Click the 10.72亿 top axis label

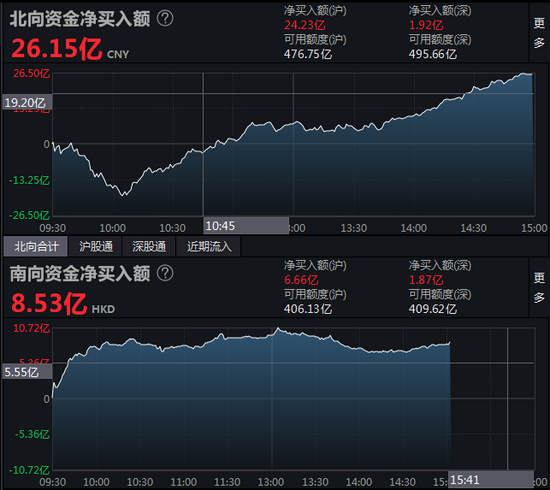[32, 328]
